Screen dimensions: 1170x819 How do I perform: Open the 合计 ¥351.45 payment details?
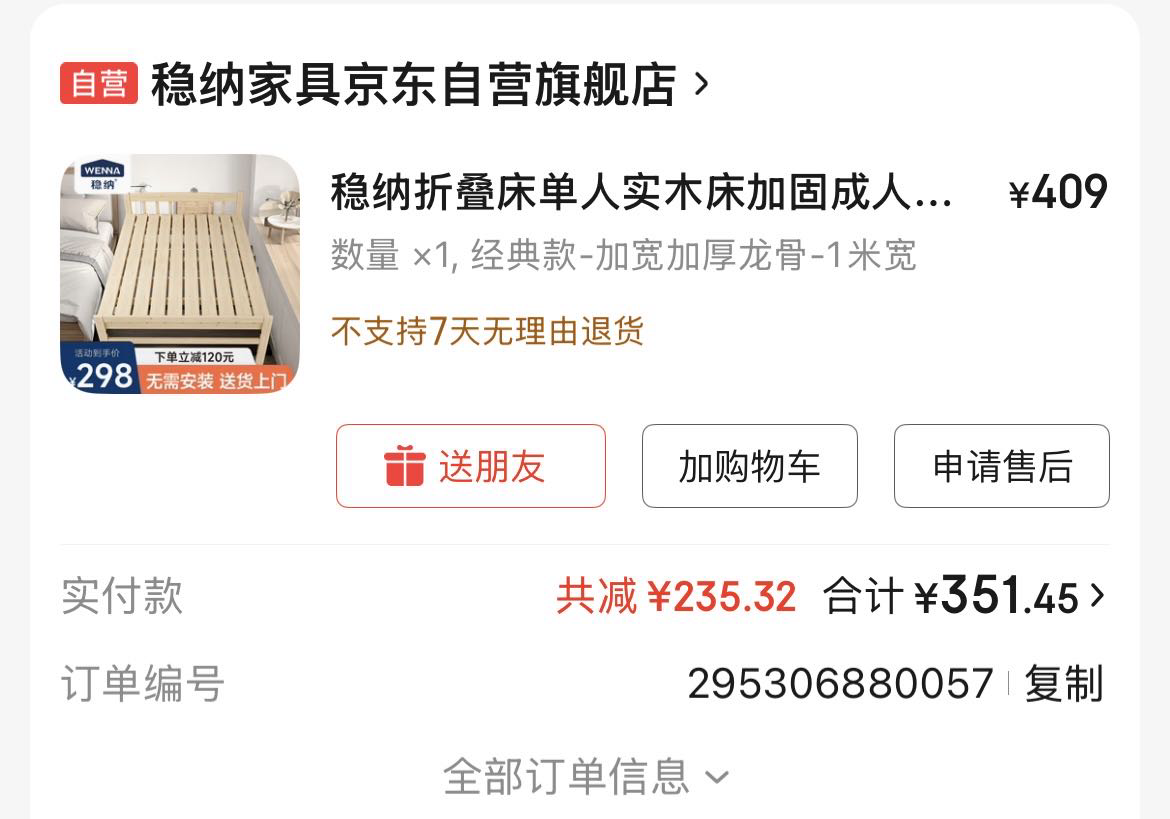(951, 596)
